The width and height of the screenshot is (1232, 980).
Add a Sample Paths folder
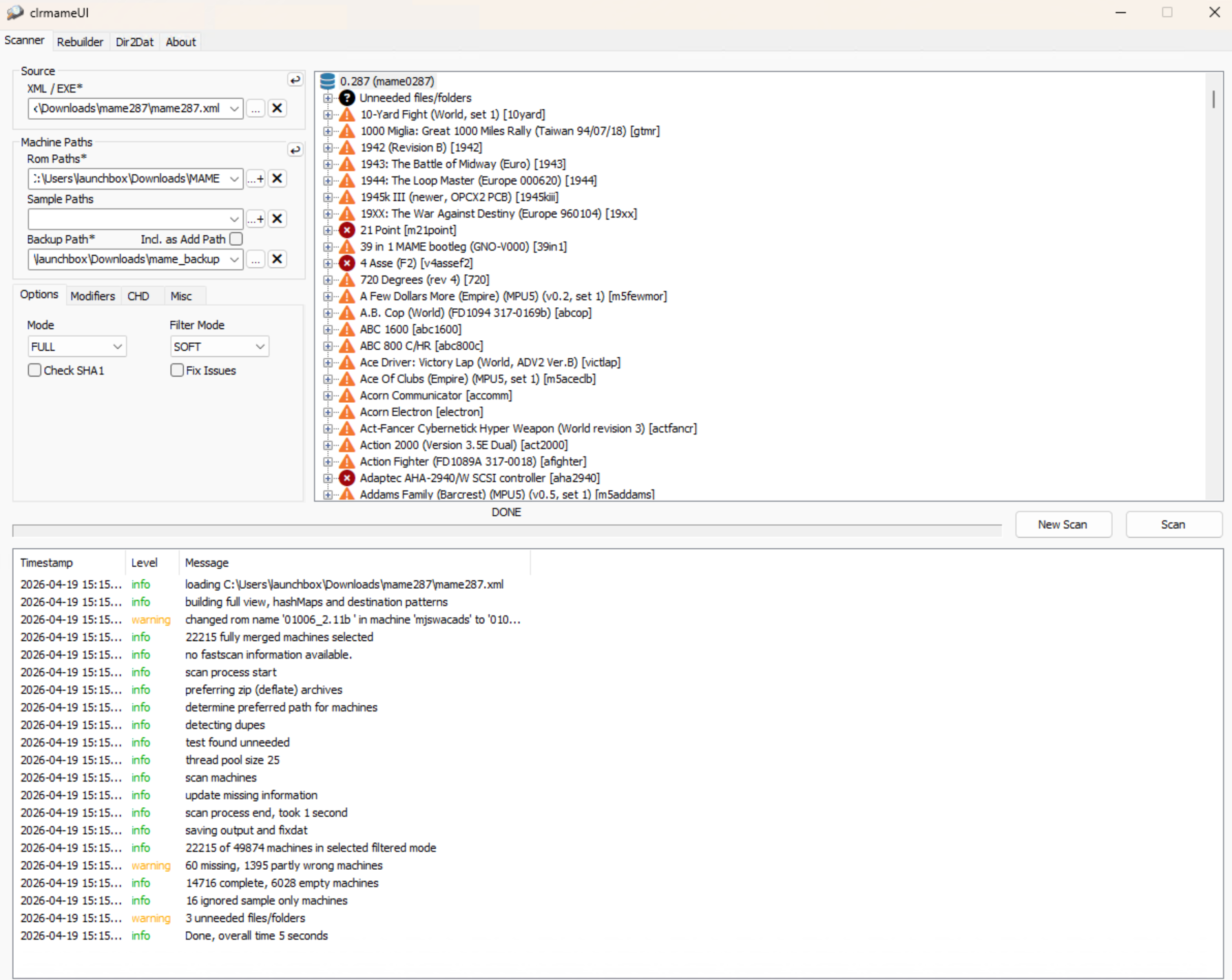[x=255, y=219]
